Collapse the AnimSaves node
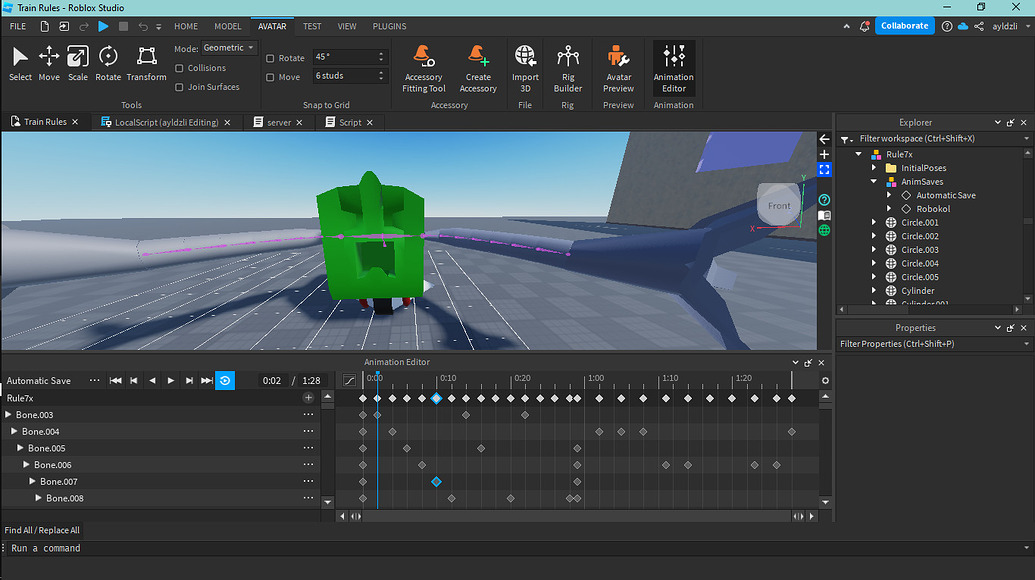This screenshot has width=1035, height=580. (874, 181)
